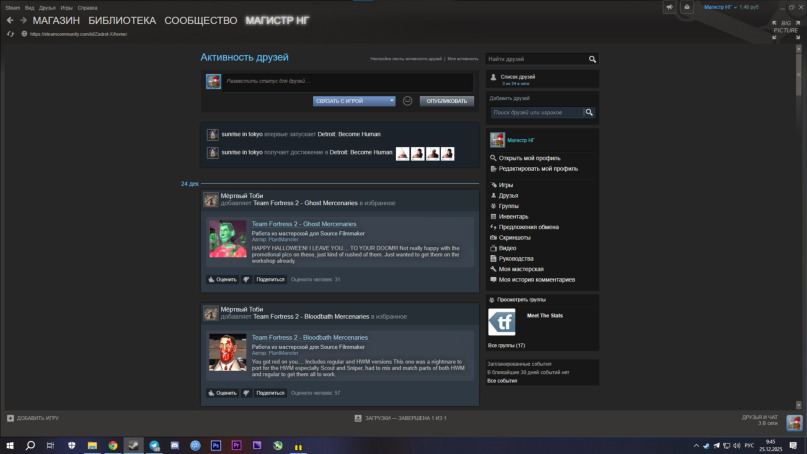Open File Explorer from the taskbar

pyautogui.click(x=92, y=445)
